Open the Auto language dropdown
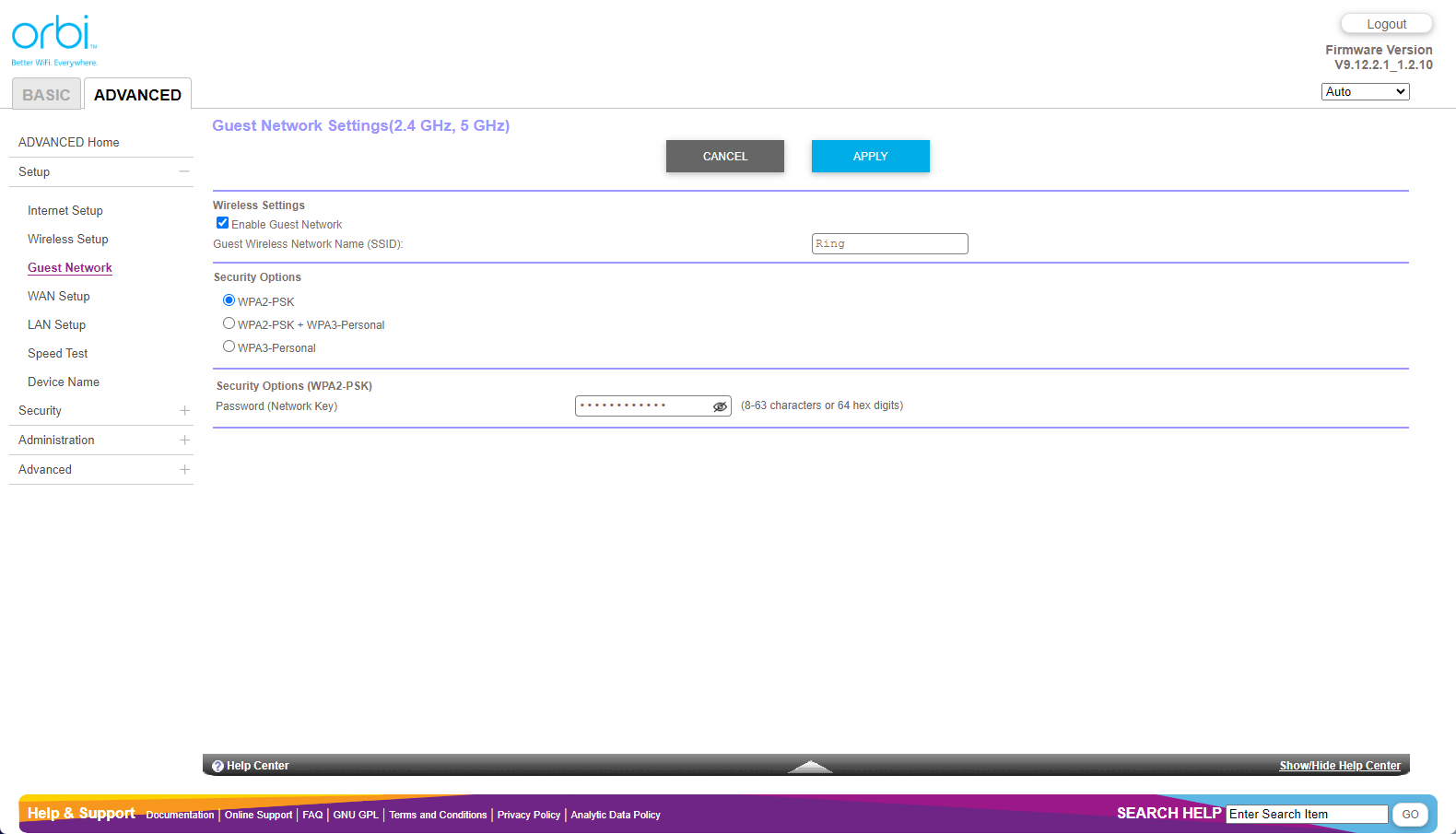 (1365, 92)
